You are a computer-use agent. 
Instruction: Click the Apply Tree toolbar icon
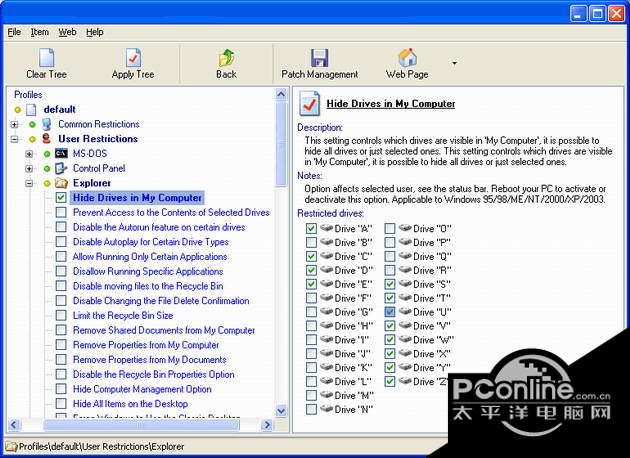pos(133,58)
